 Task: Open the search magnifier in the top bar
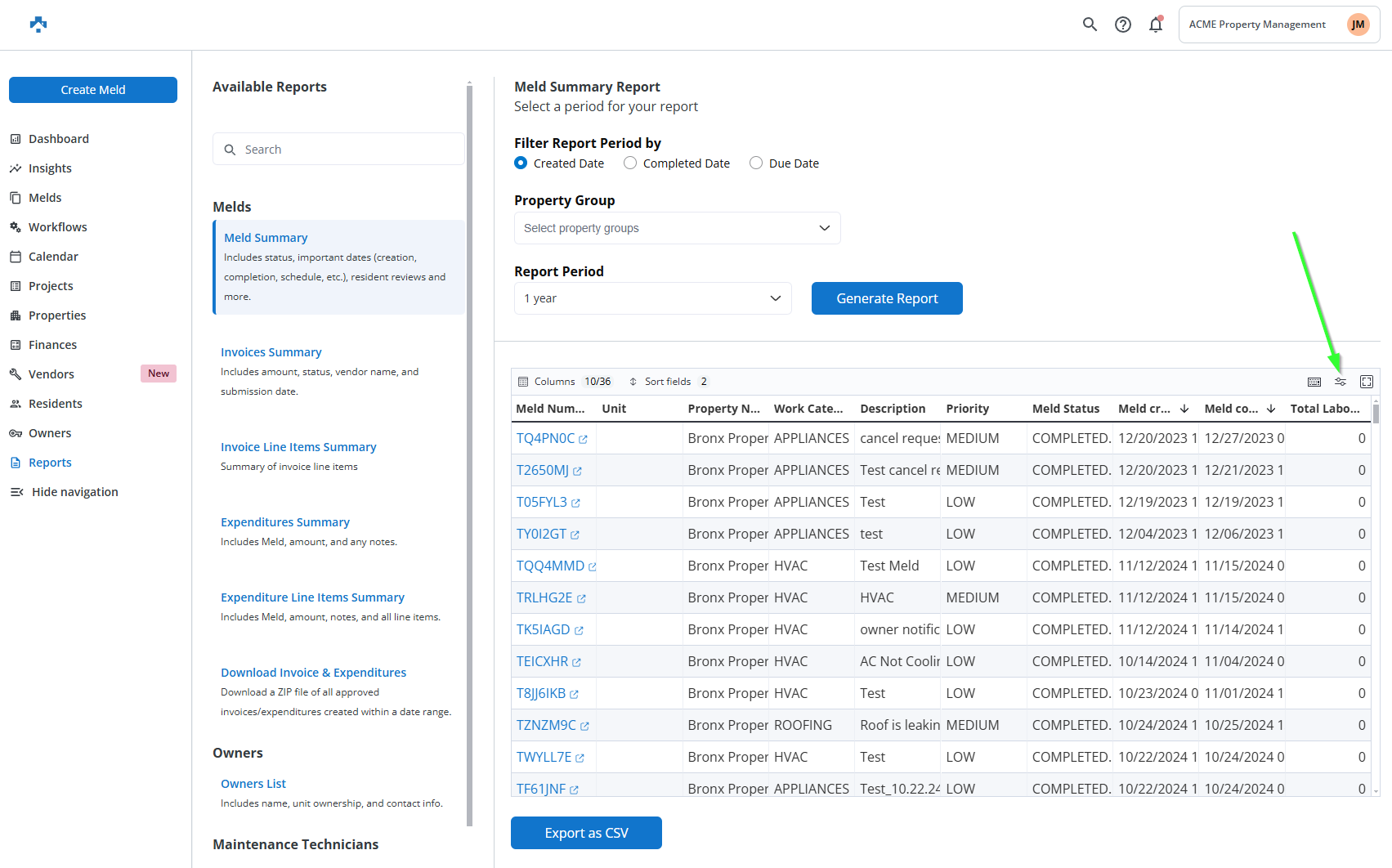coord(1090,25)
